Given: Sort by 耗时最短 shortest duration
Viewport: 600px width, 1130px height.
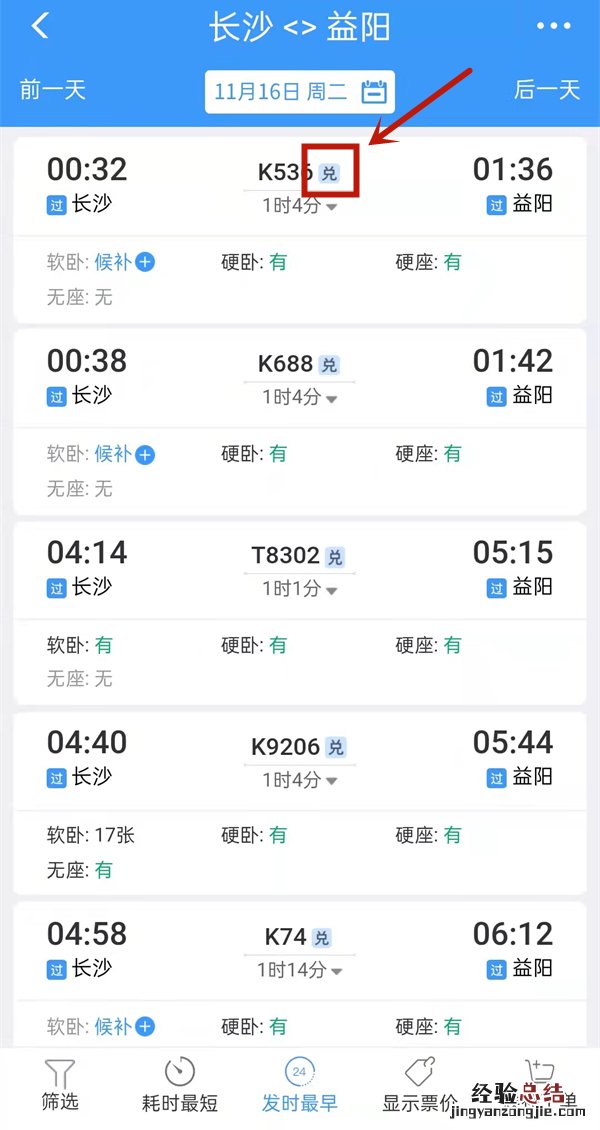Looking at the screenshot, I should (180, 1084).
